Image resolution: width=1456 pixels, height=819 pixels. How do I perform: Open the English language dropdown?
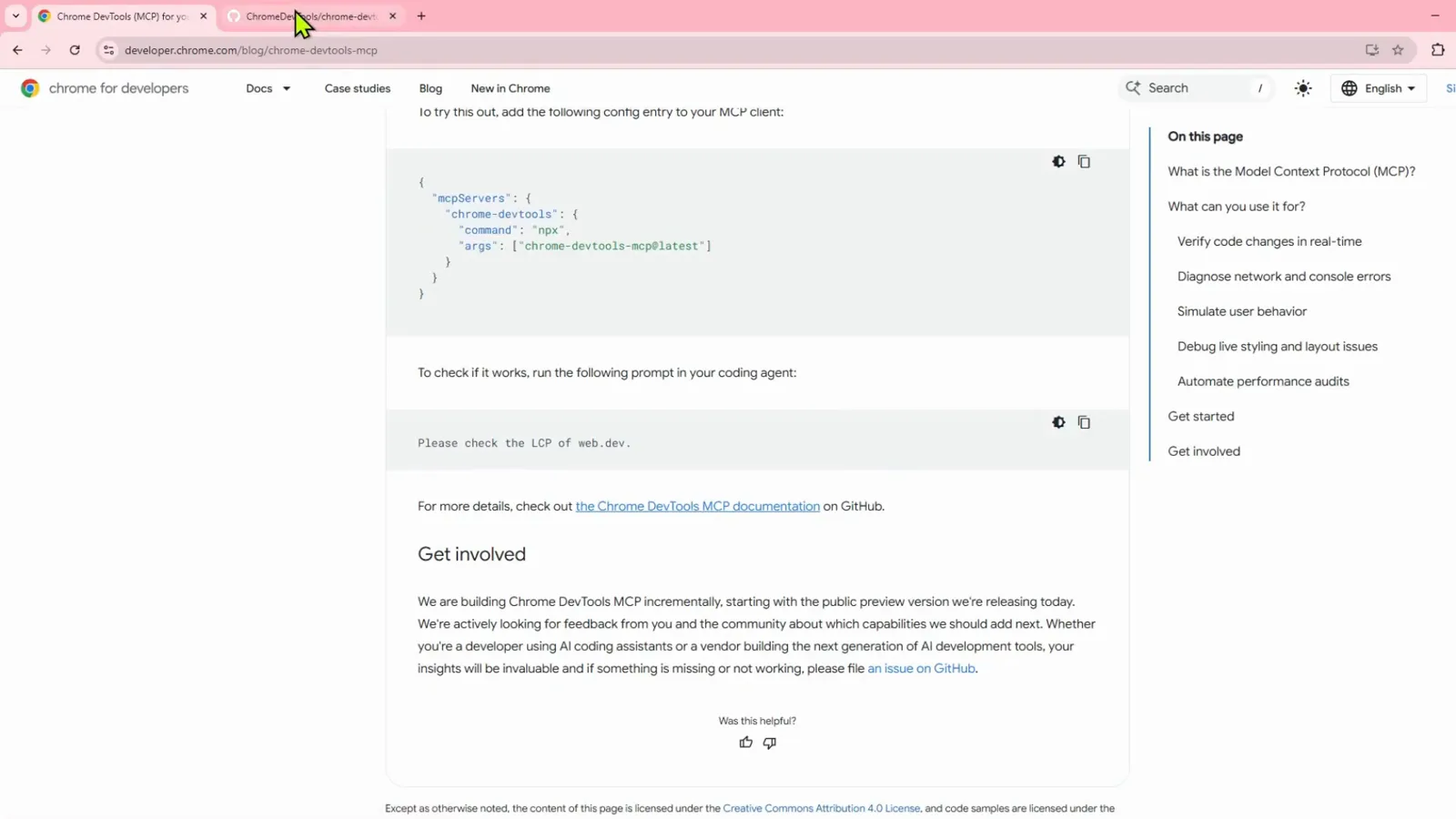(x=1379, y=88)
